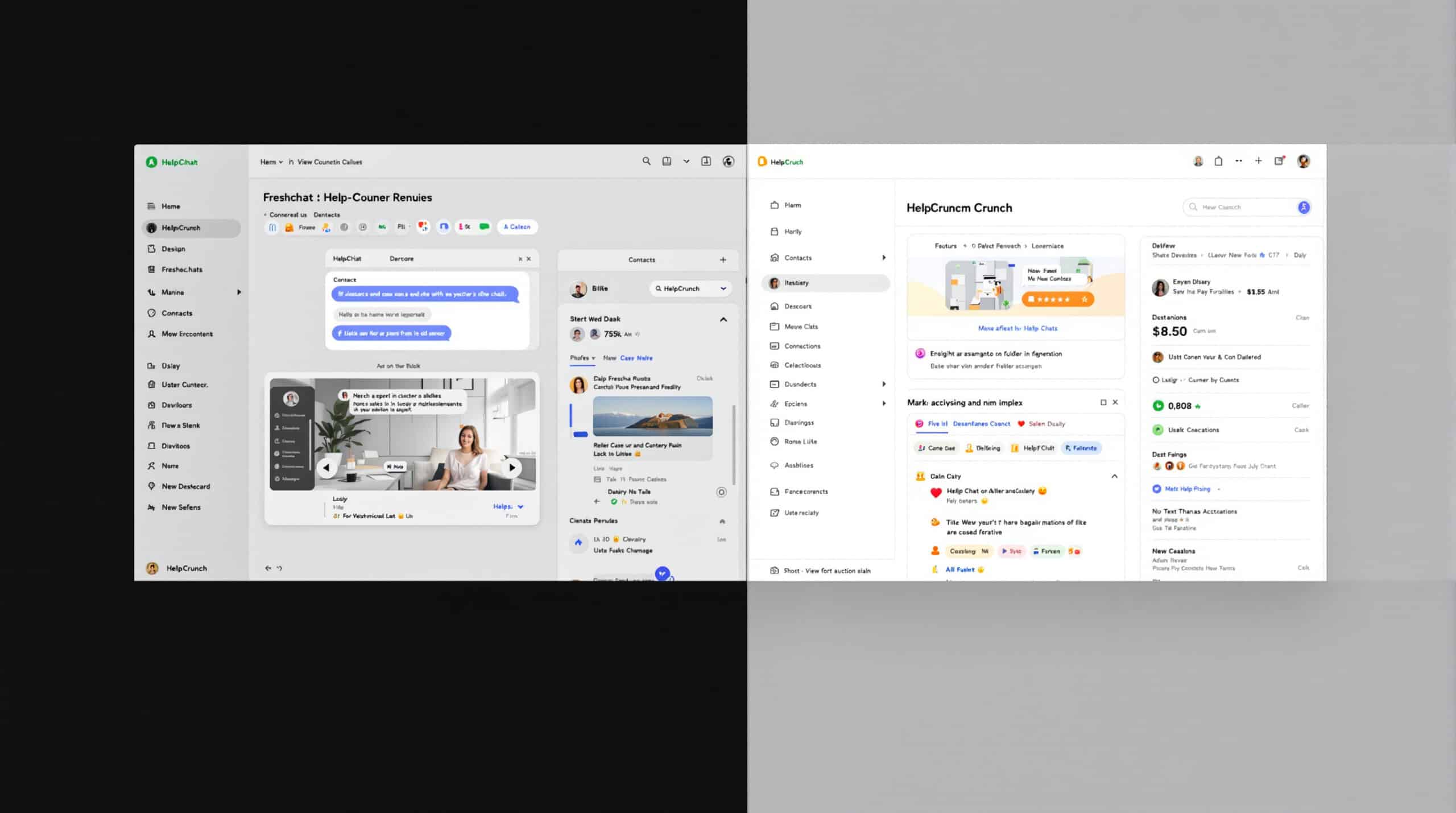Select the New Destcard sidebar item
The height and width of the screenshot is (813, 1456).
coord(185,486)
